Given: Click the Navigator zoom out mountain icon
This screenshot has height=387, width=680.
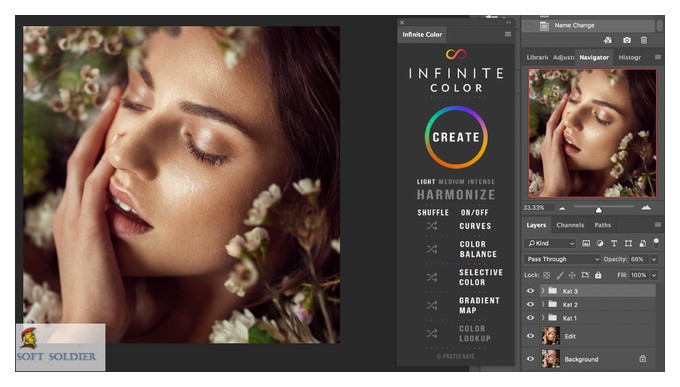Looking at the screenshot, I should click(562, 208).
